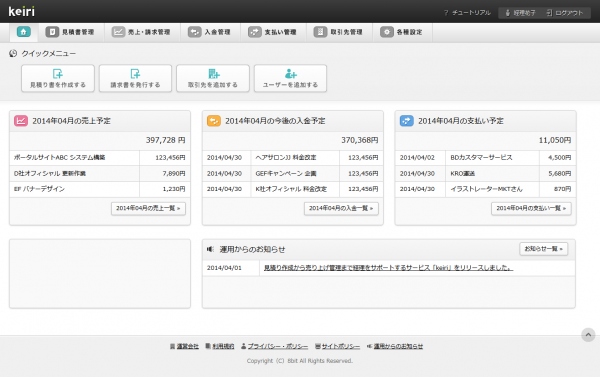600x377 pixels.
Task: Select K社オフィシャル 料金改定 row
Action: click(x=293, y=189)
